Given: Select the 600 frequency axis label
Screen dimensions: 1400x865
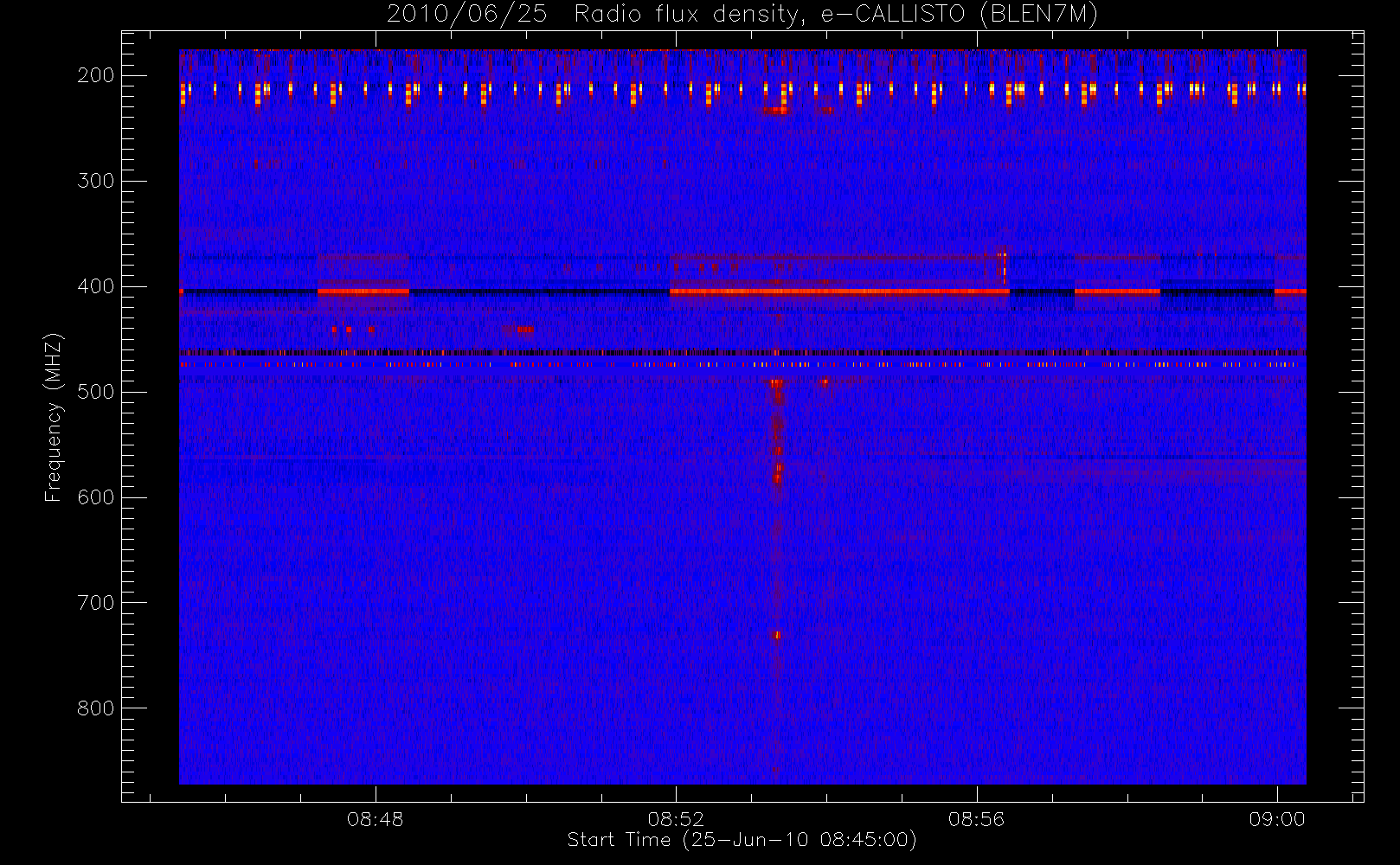Looking at the screenshot, I should click(x=95, y=497).
